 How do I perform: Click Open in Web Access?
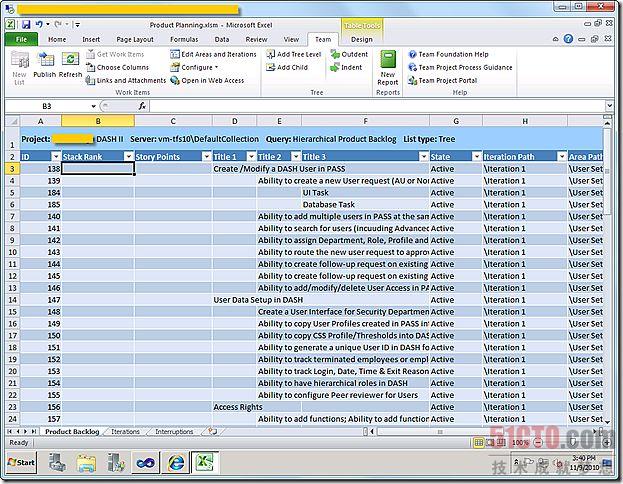(x=207, y=80)
